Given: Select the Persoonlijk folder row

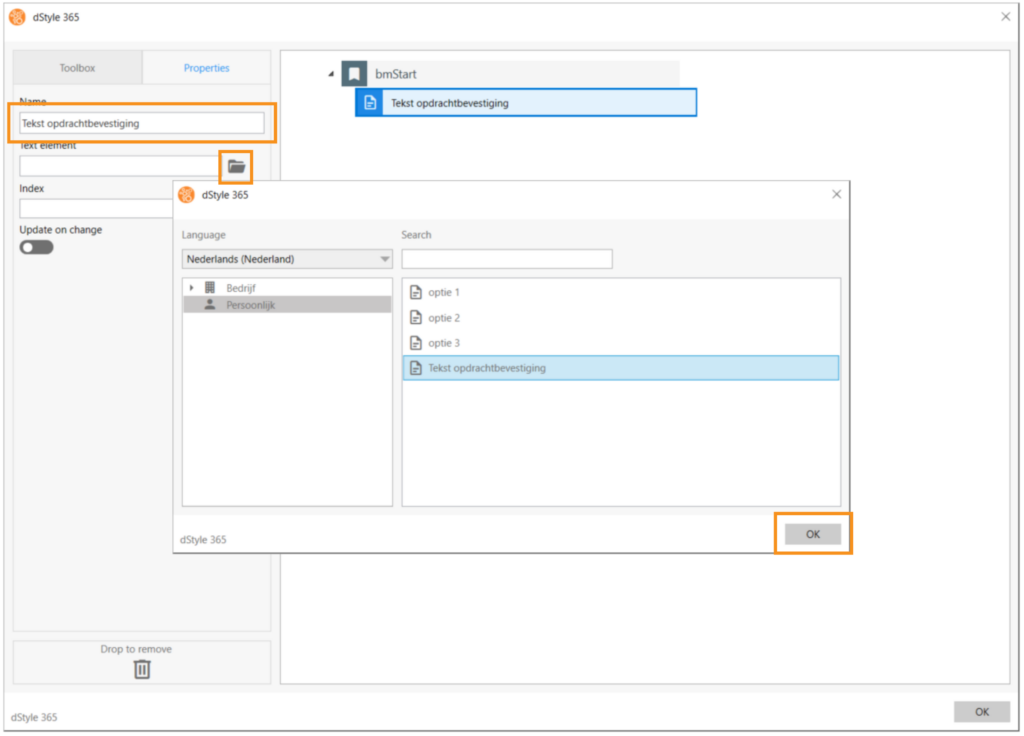Looking at the screenshot, I should pos(287,304).
